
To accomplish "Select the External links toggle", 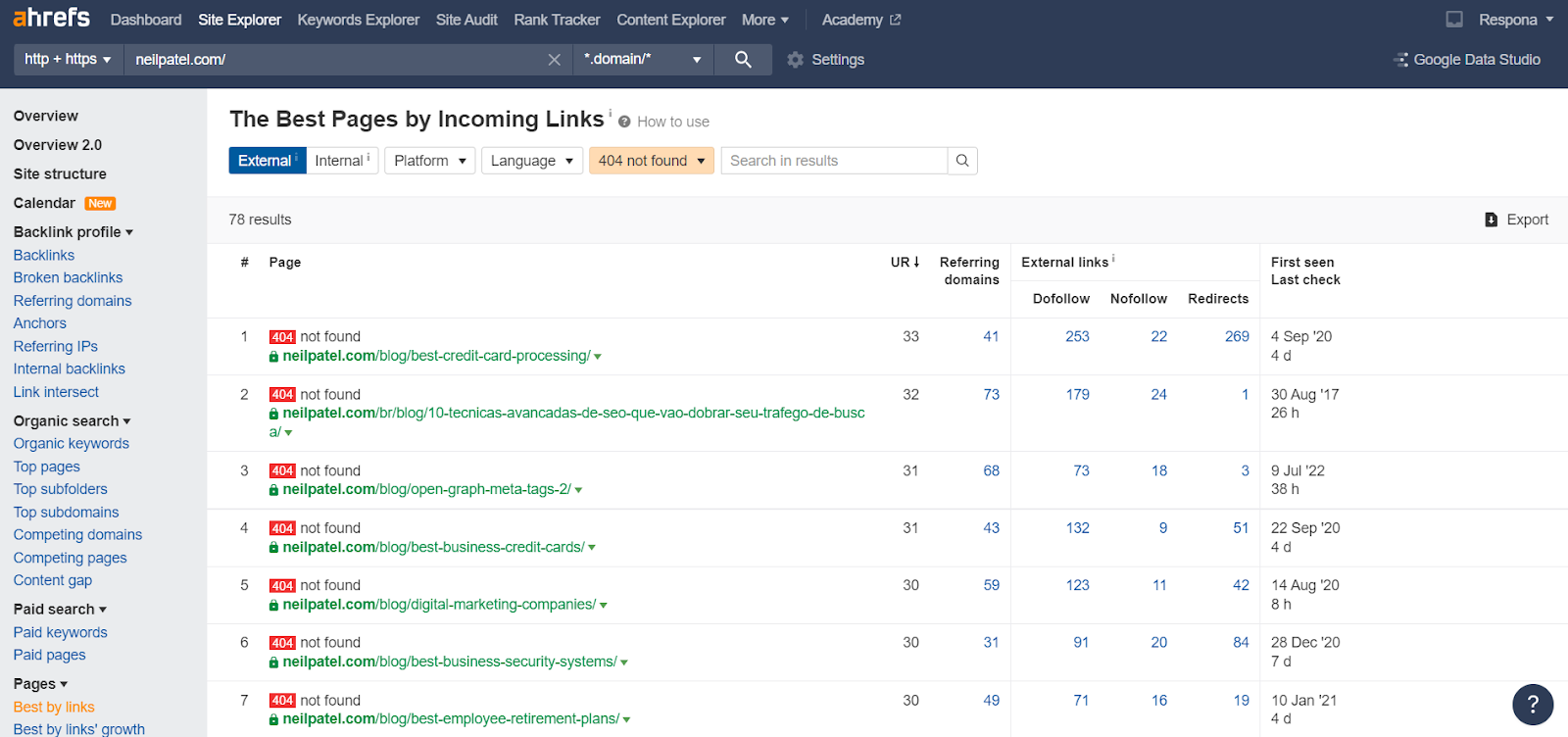I will (268, 161).
